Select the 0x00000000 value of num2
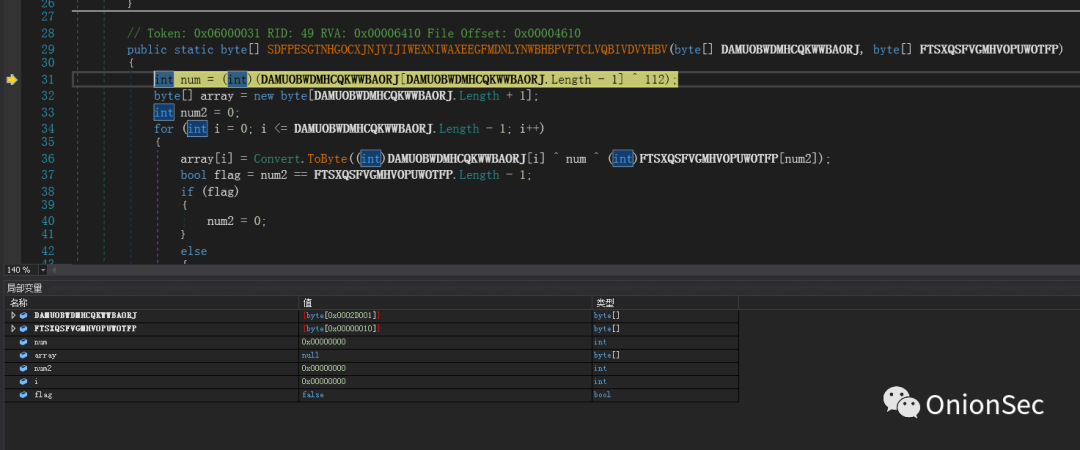 pyautogui.click(x=324, y=369)
